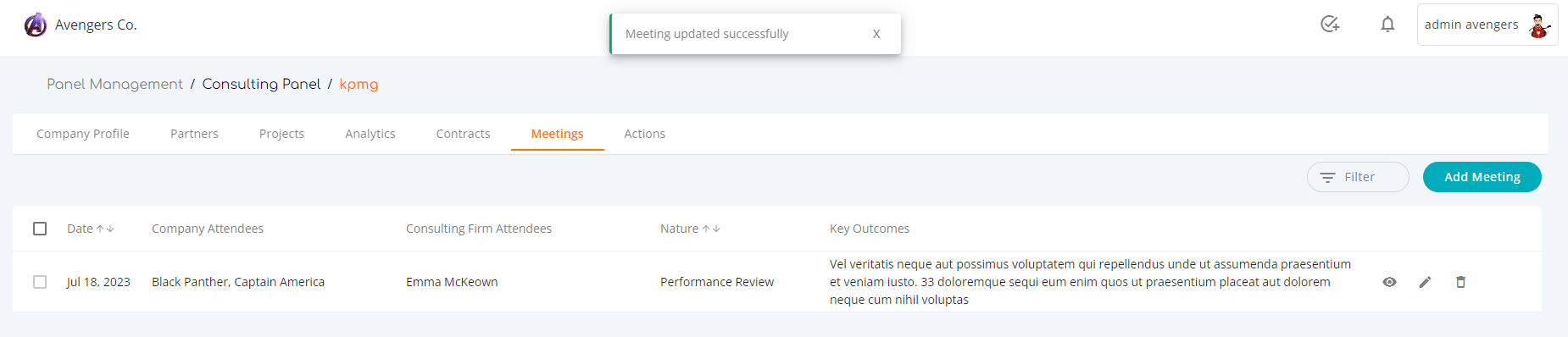The height and width of the screenshot is (337, 1568).
Task: Check the Jul 18, 2023 row checkbox
Action: coord(40,282)
